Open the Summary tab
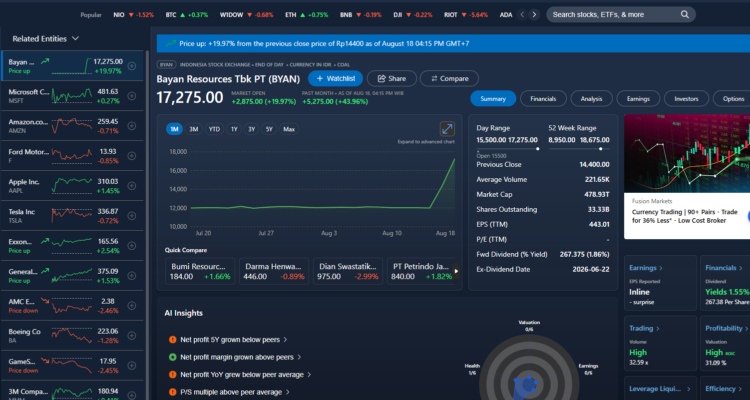This screenshot has width=750, height=400. 493,99
